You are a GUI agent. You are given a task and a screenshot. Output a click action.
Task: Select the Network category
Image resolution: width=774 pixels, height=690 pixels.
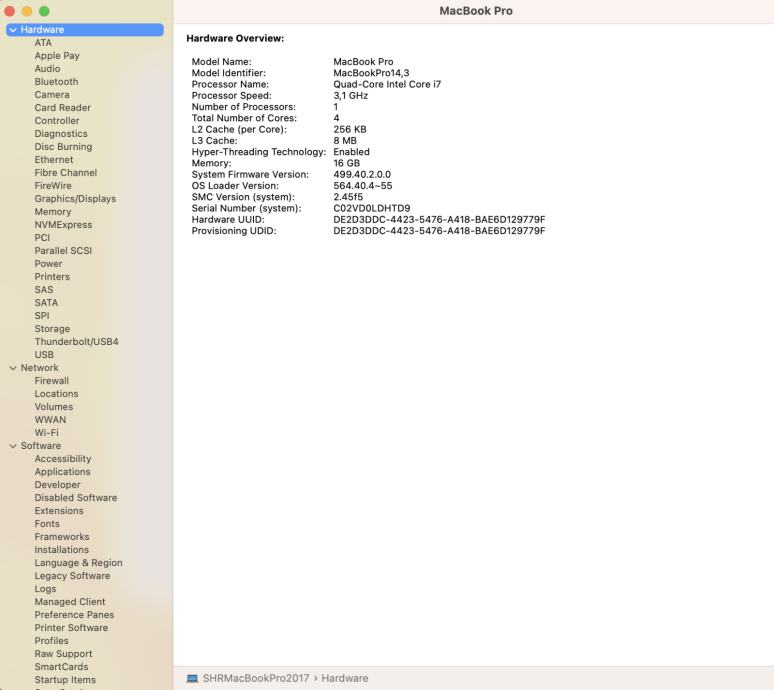click(x=39, y=368)
